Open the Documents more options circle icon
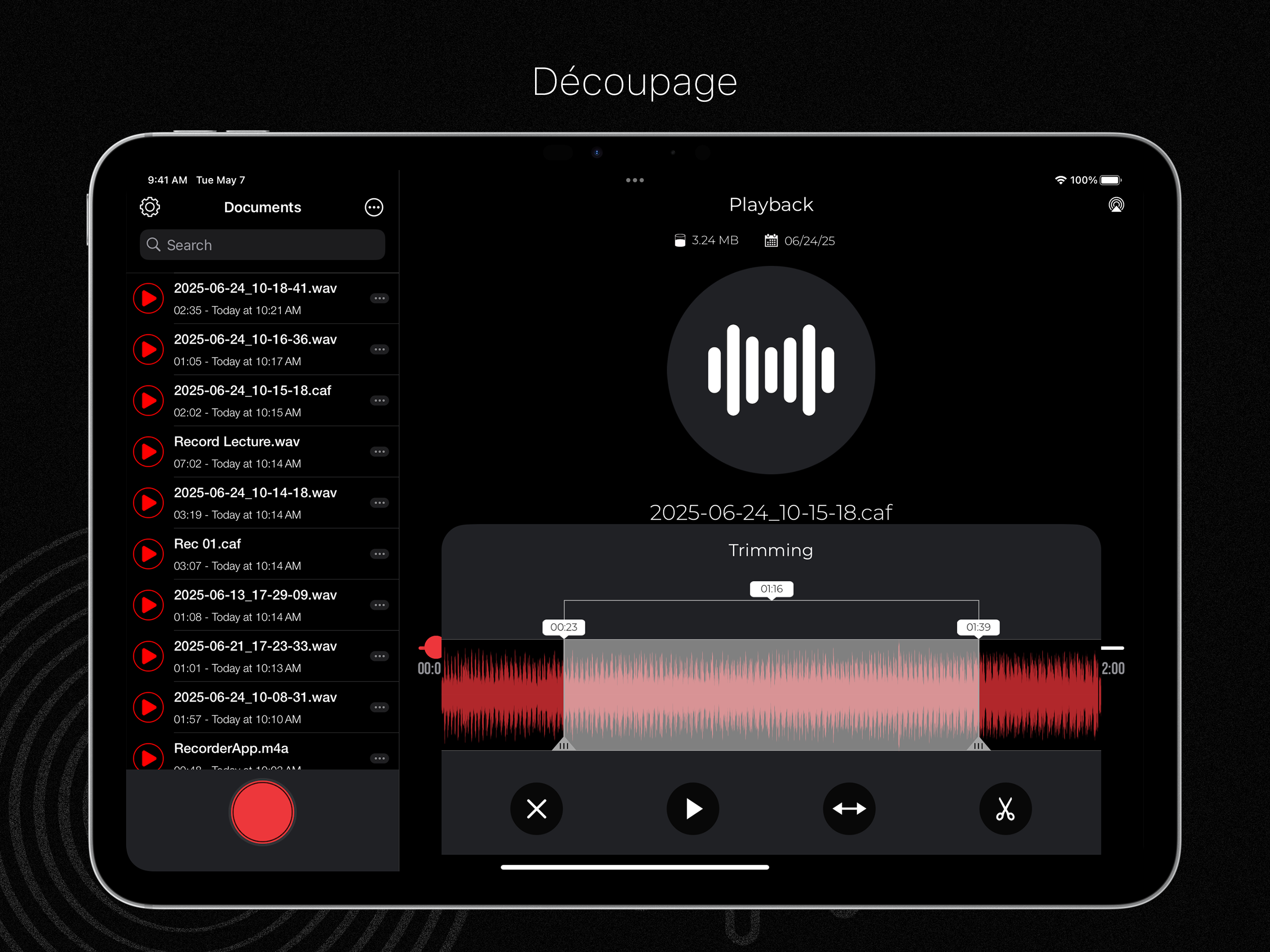The image size is (1270, 952). [374, 207]
